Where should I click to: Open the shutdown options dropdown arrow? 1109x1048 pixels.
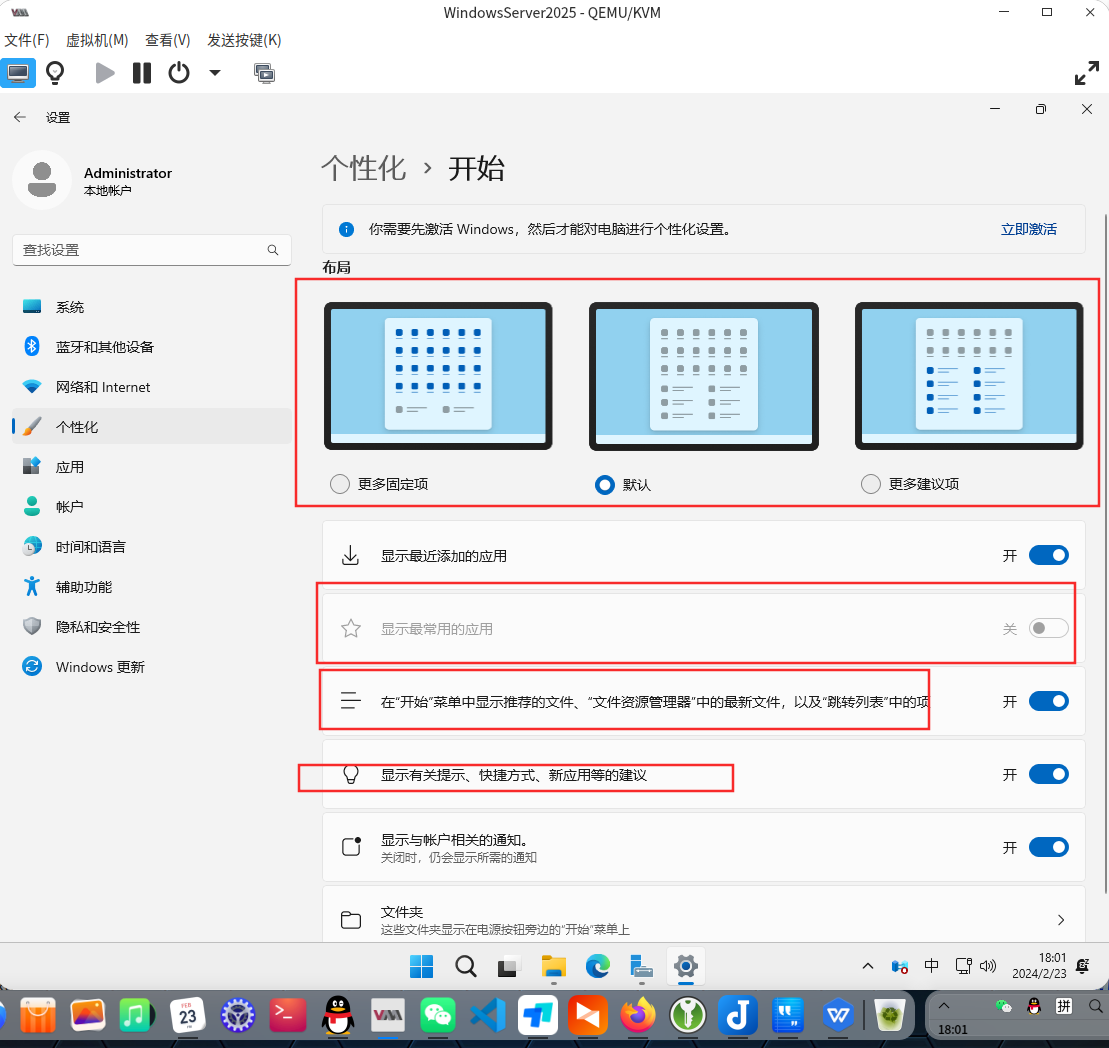(x=215, y=73)
